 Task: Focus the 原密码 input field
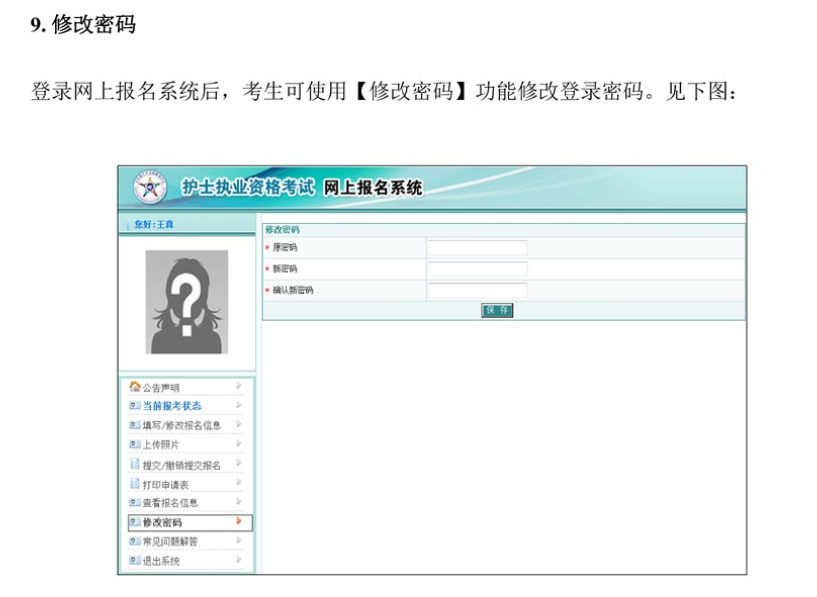(477, 247)
